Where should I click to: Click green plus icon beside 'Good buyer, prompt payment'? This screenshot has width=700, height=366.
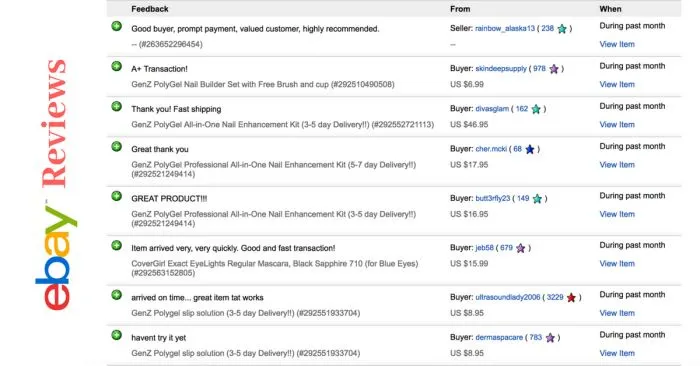pyautogui.click(x=117, y=26)
